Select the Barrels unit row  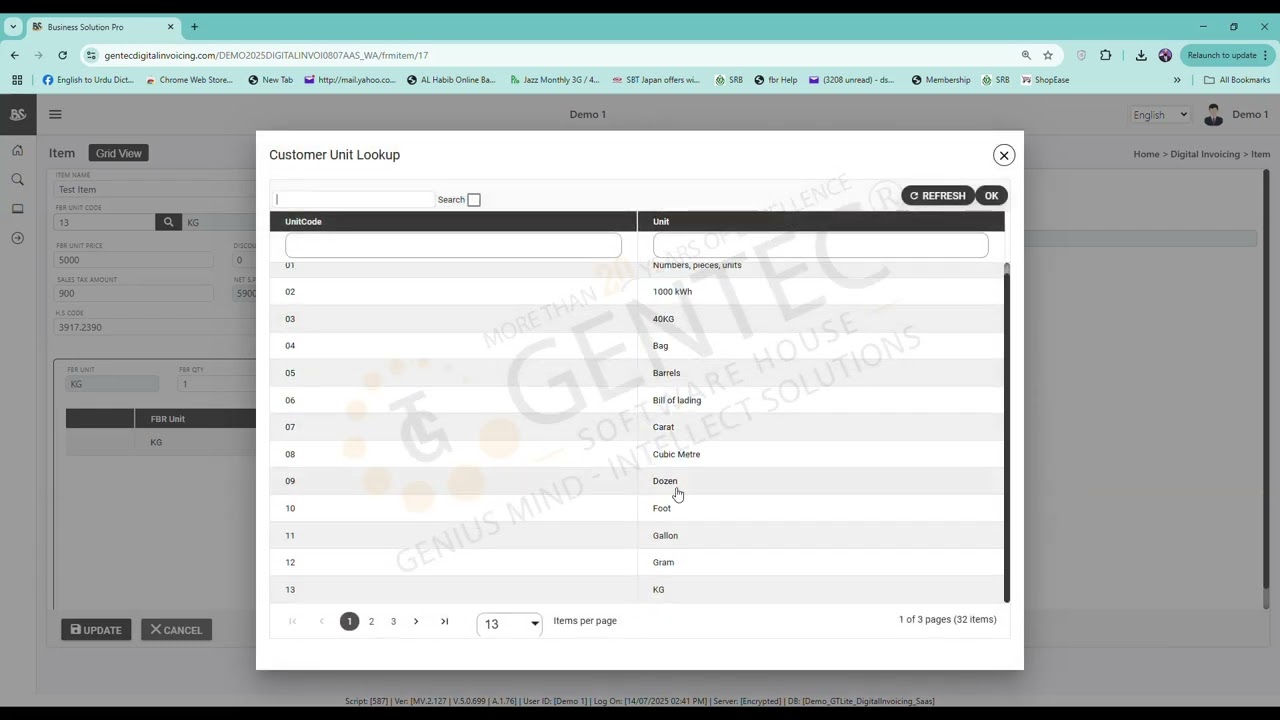point(636,373)
